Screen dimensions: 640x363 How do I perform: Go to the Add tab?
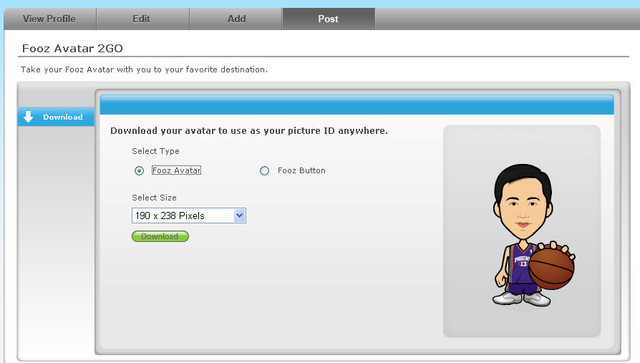click(236, 19)
